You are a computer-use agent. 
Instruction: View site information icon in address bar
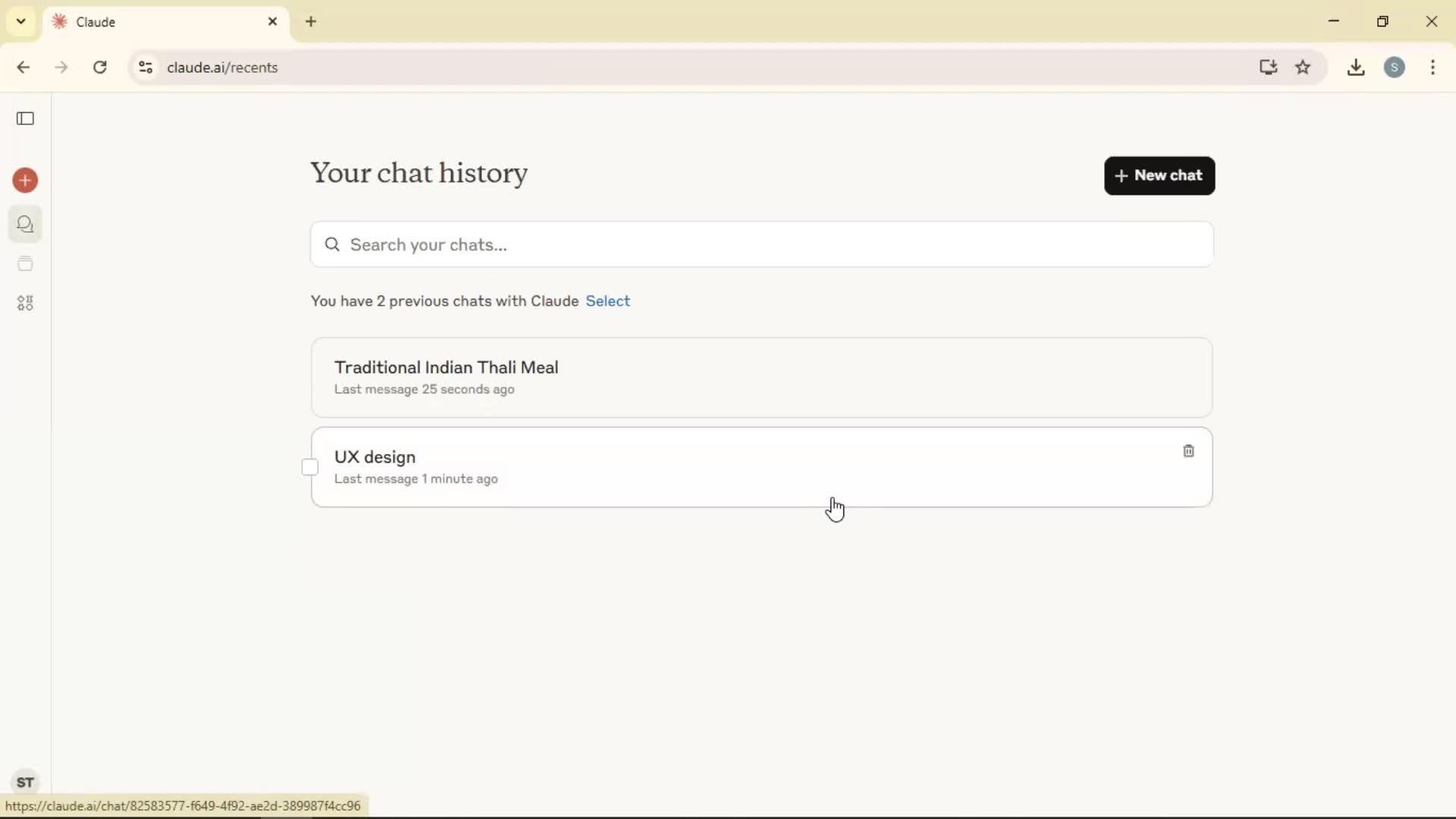tap(146, 67)
